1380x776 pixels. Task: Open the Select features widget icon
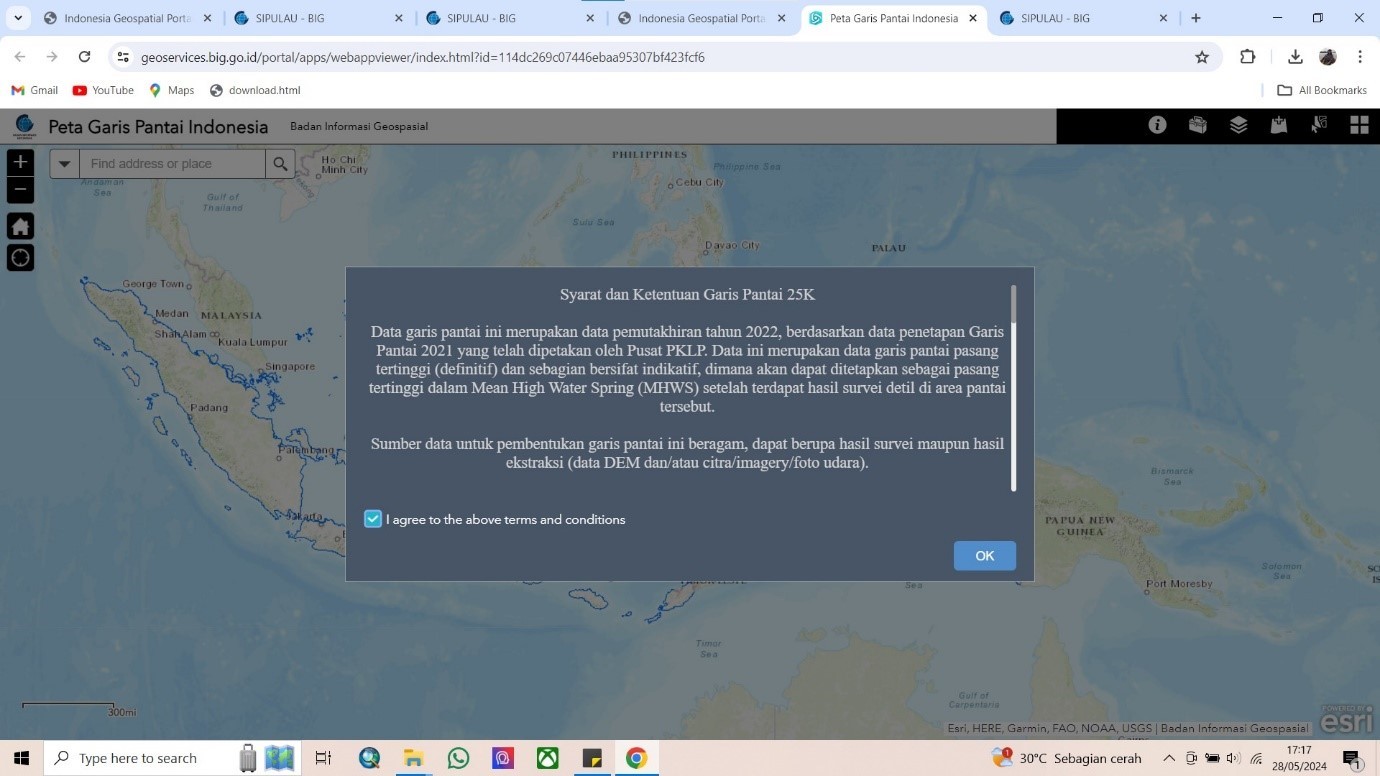click(1319, 125)
